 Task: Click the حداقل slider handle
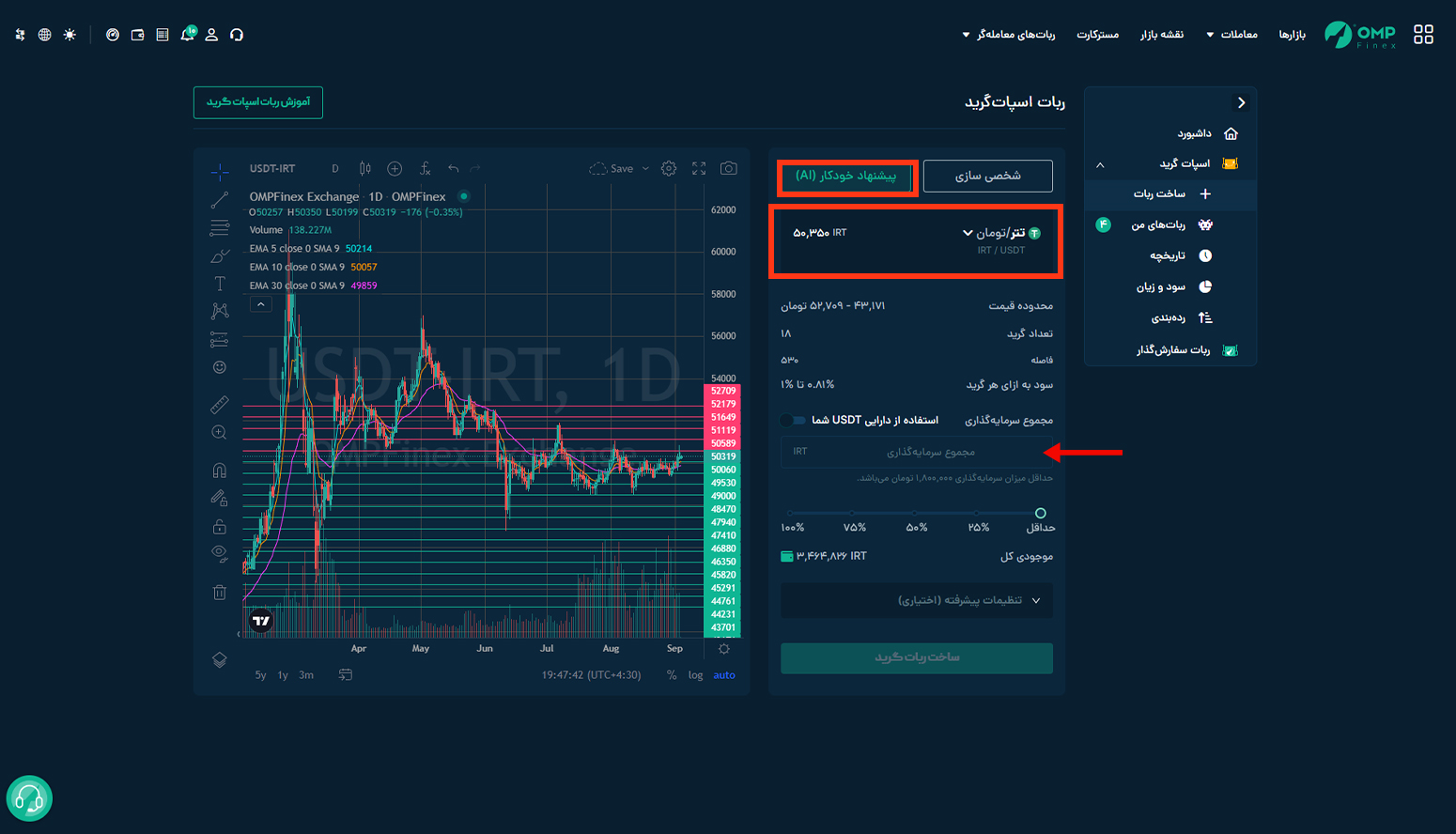(x=1040, y=513)
